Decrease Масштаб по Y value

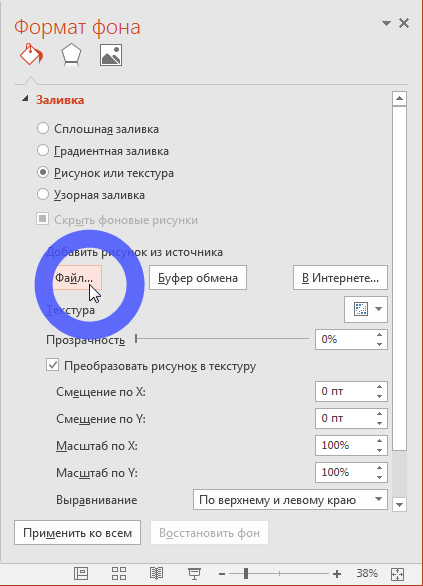379,477
